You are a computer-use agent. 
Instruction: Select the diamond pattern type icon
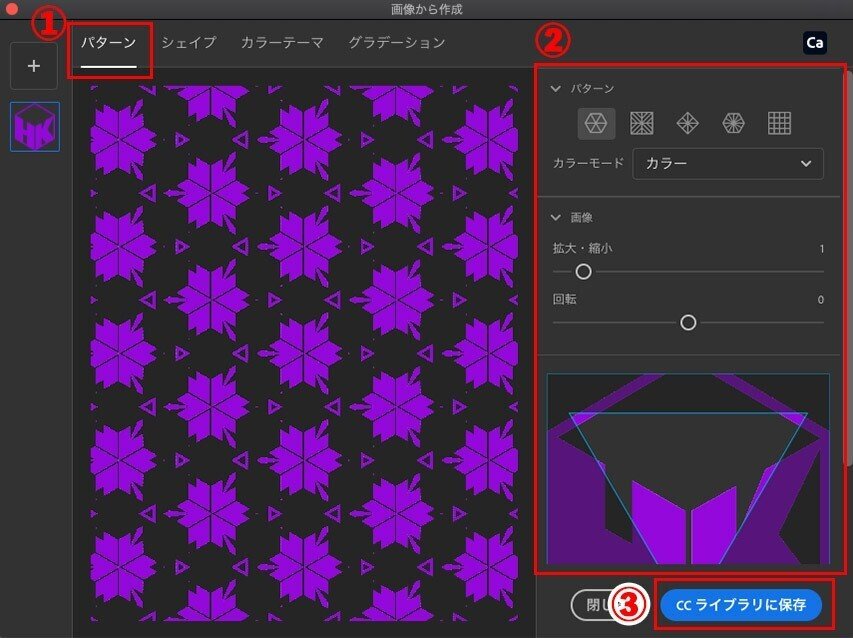[x=688, y=123]
